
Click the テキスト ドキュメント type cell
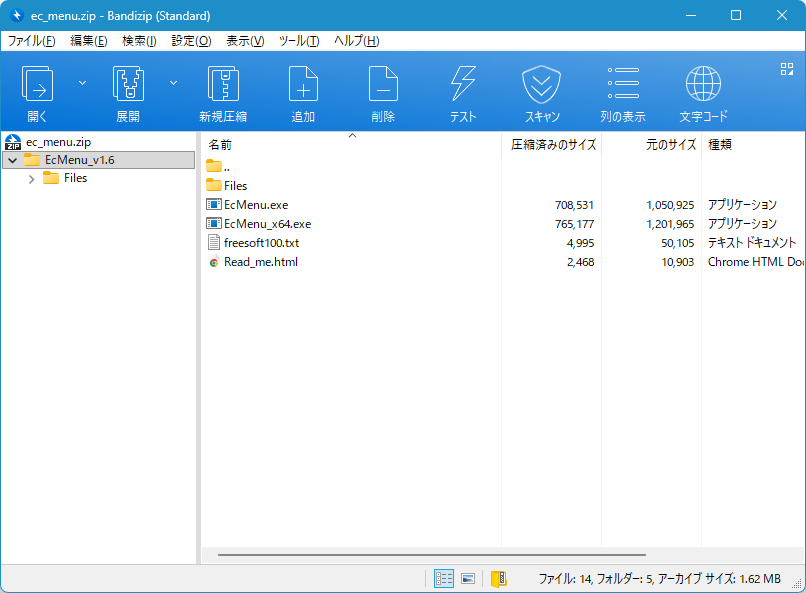tap(752, 243)
